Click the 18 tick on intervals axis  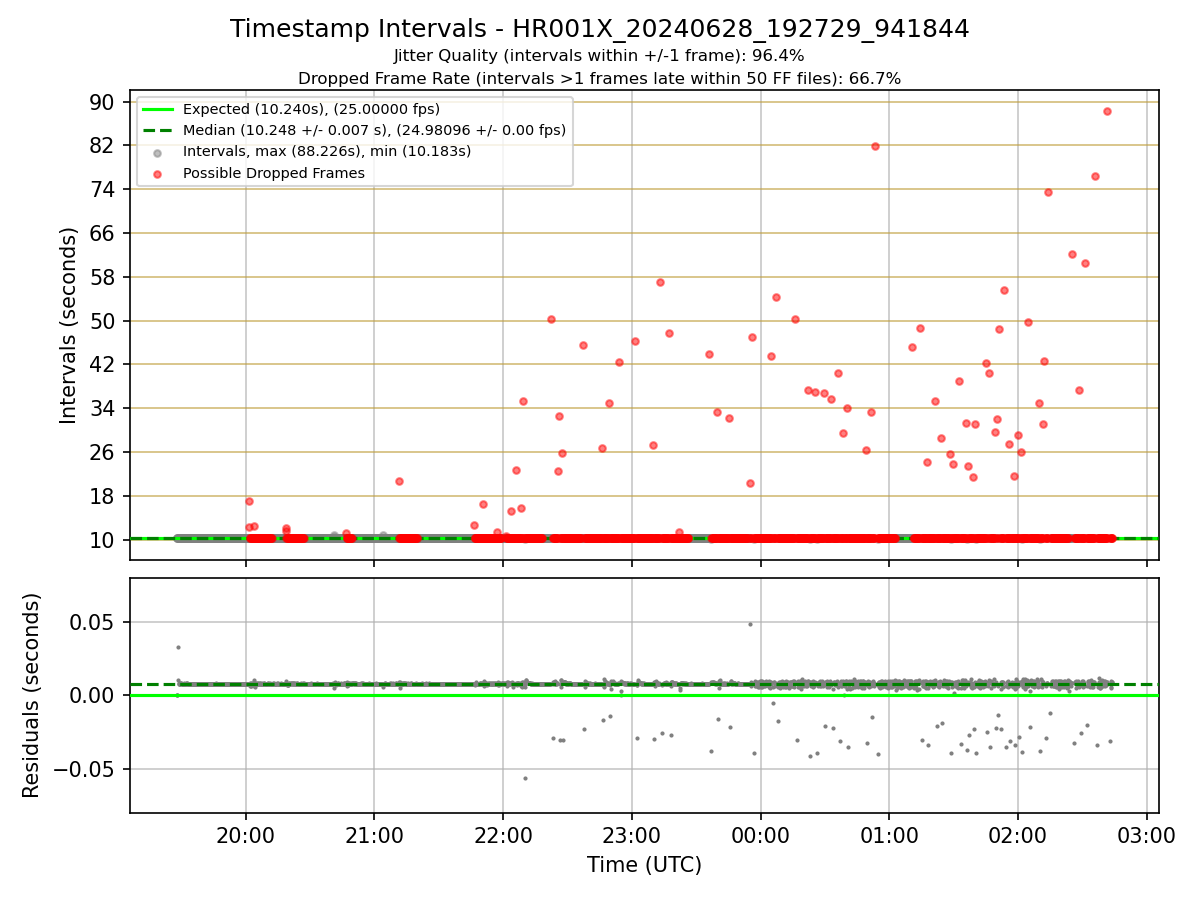click(103, 496)
